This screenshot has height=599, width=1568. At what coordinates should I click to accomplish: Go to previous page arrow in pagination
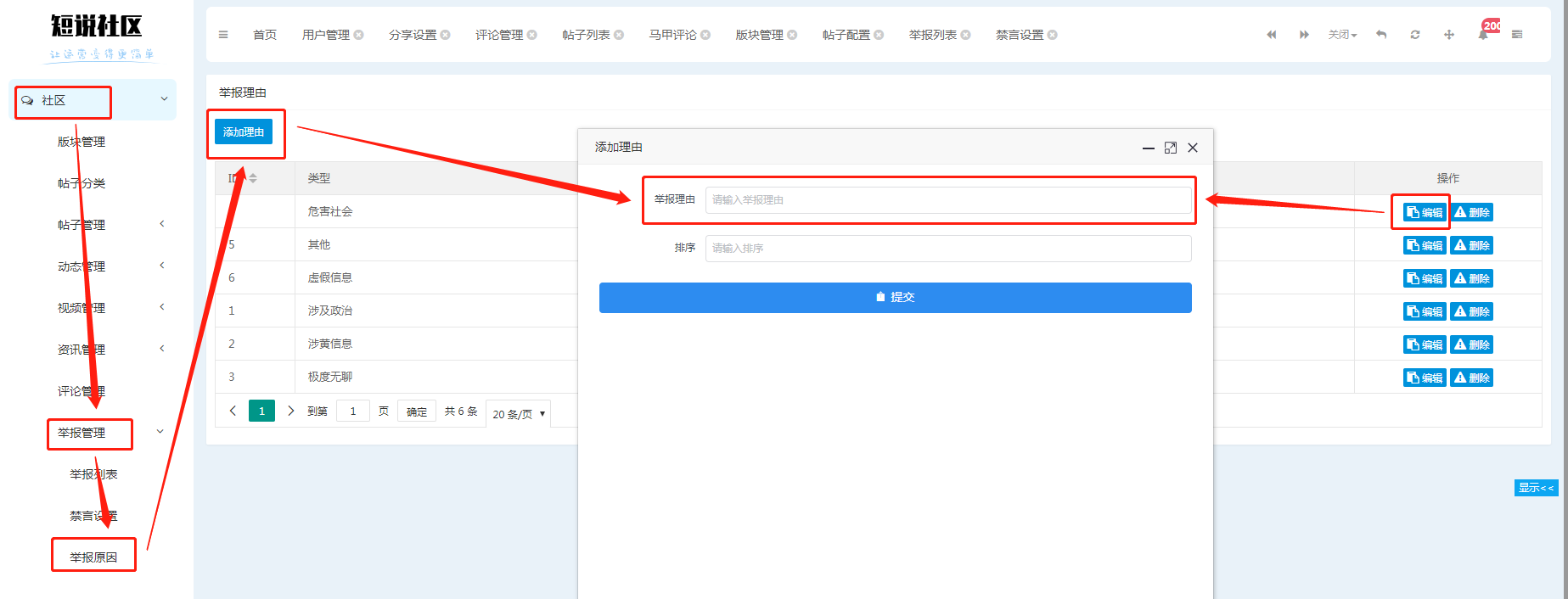[x=233, y=411]
